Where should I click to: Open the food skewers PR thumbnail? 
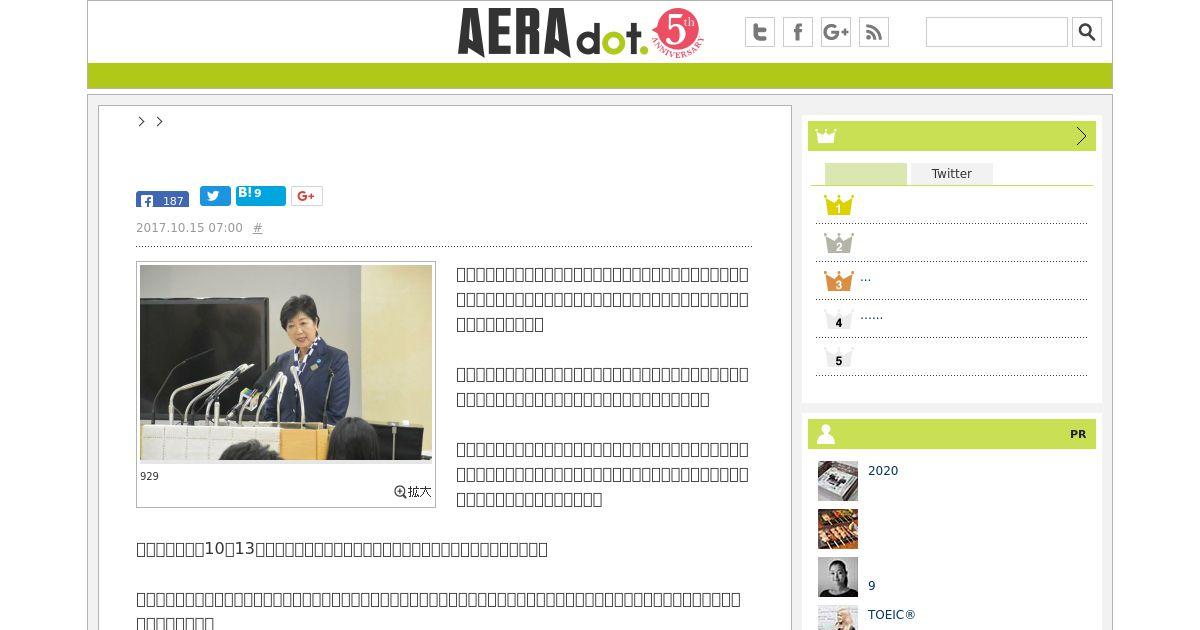[838, 529]
